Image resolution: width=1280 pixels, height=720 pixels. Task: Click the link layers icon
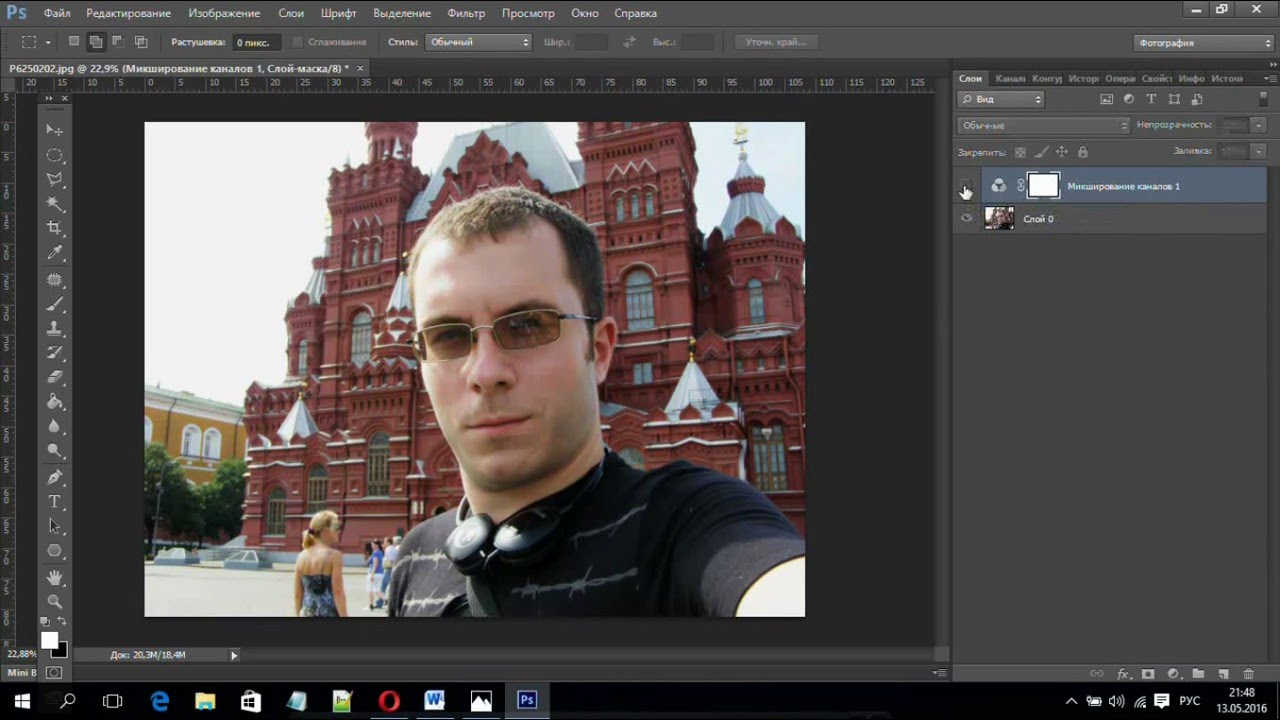click(1097, 674)
